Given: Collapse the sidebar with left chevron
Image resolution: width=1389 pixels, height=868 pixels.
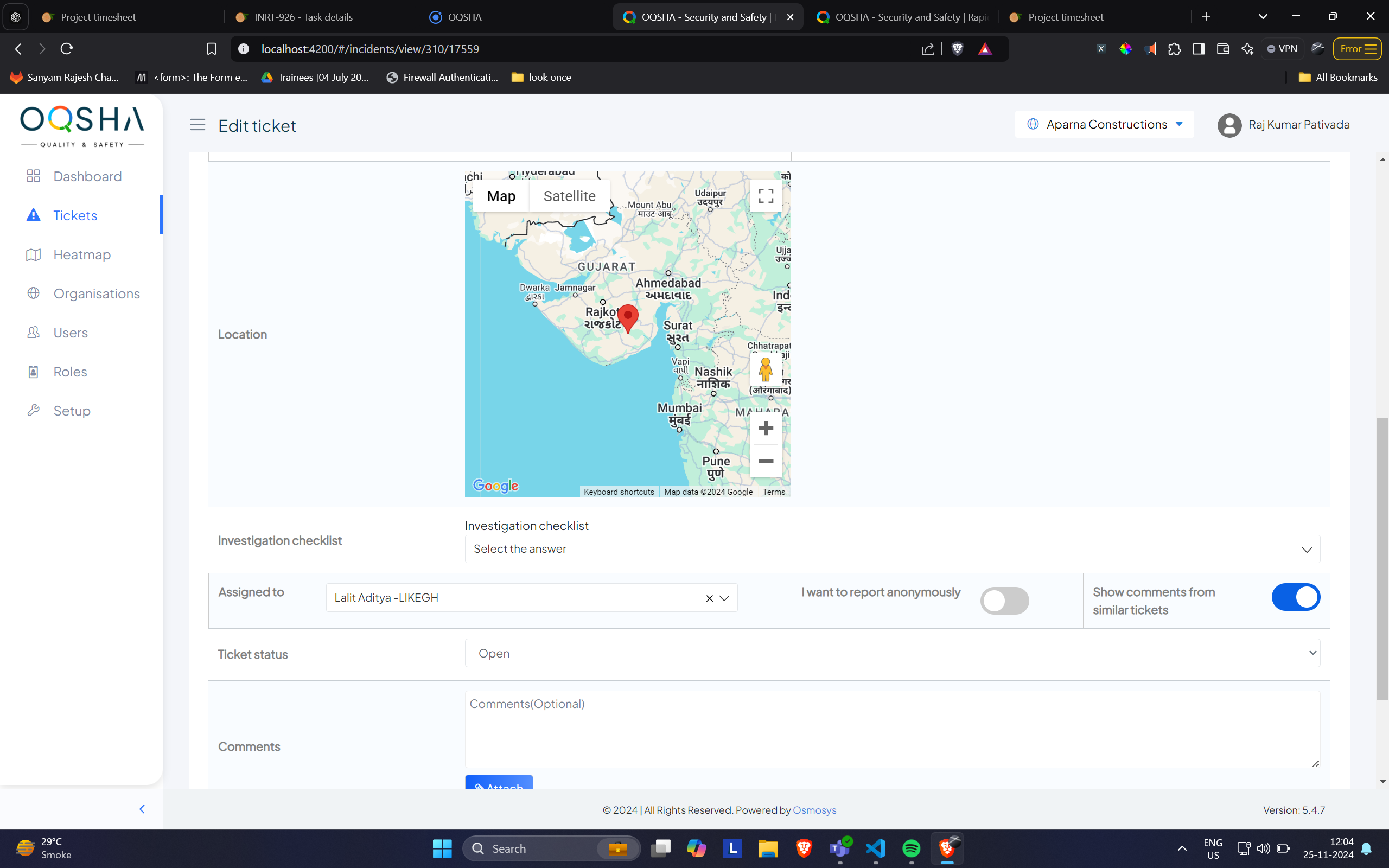Looking at the screenshot, I should tap(142, 809).
